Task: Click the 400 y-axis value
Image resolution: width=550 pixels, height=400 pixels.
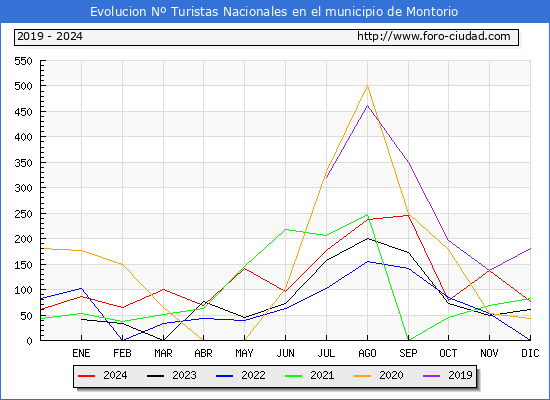Action: tap(24, 137)
